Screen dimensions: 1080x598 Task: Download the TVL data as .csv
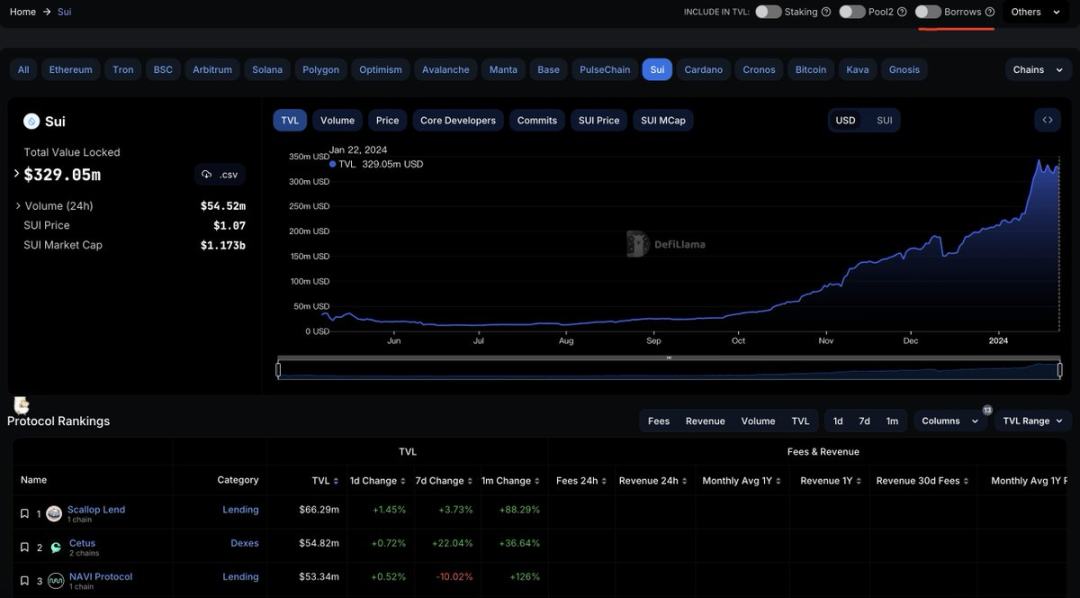coord(220,174)
